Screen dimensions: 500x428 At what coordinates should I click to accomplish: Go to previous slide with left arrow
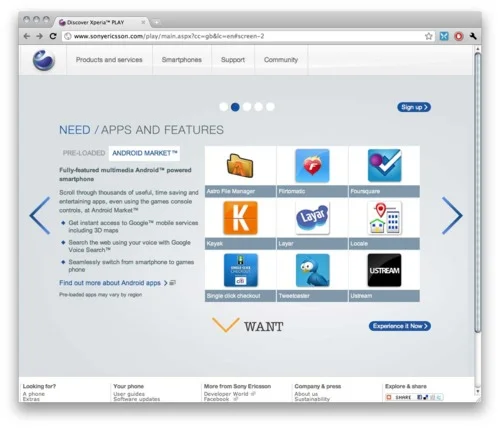tap(40, 216)
